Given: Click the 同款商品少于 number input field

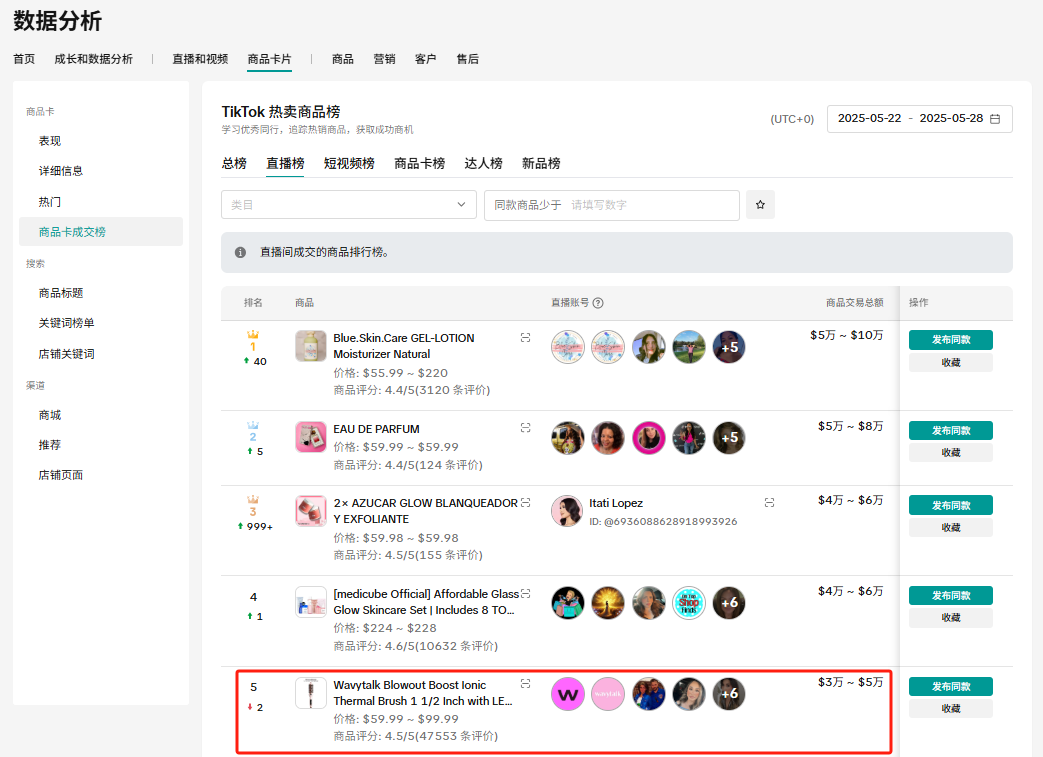Looking at the screenshot, I should coord(650,205).
